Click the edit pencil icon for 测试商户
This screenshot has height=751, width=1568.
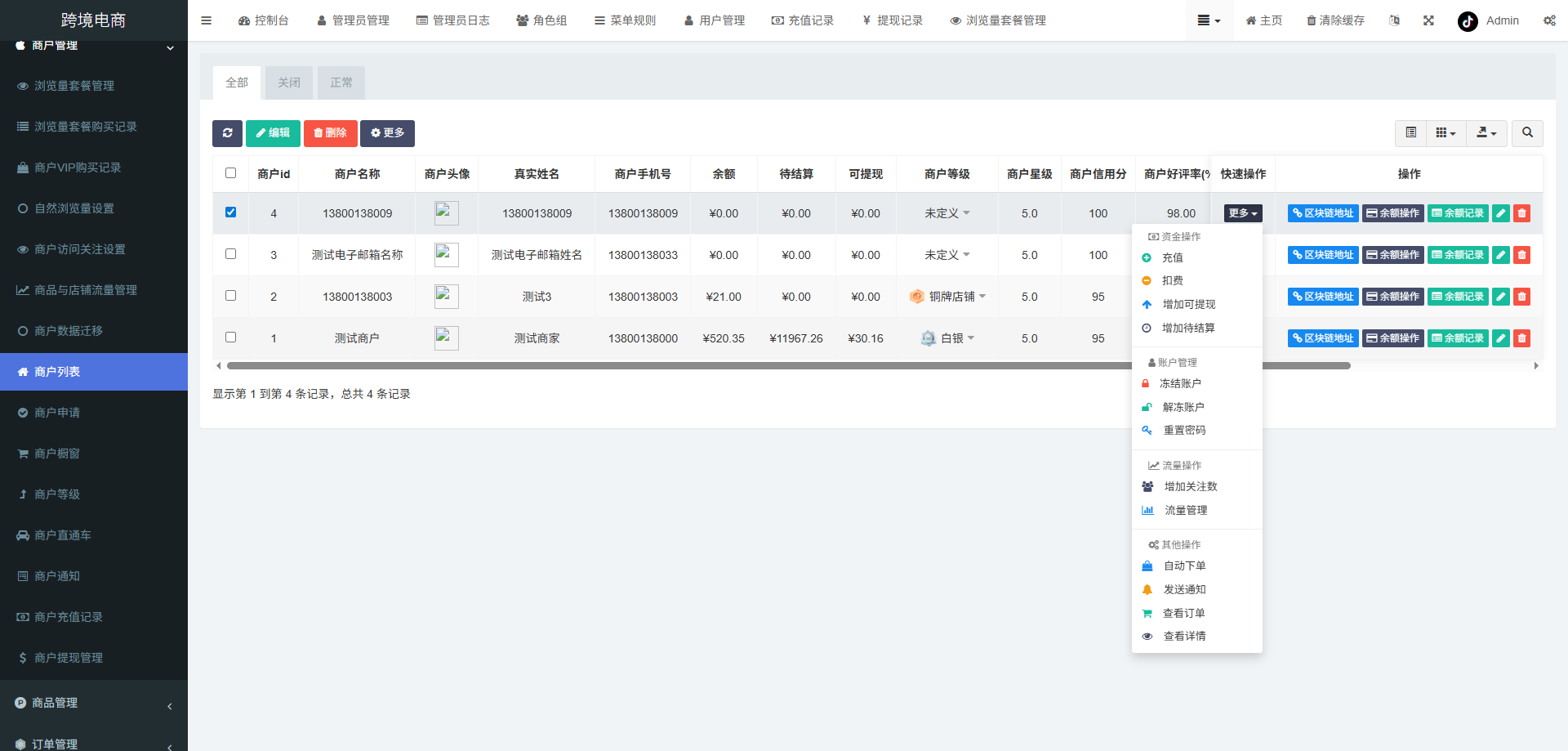(x=1500, y=338)
